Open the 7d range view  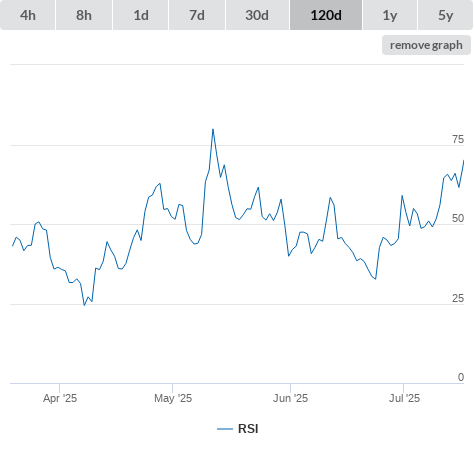click(x=197, y=15)
